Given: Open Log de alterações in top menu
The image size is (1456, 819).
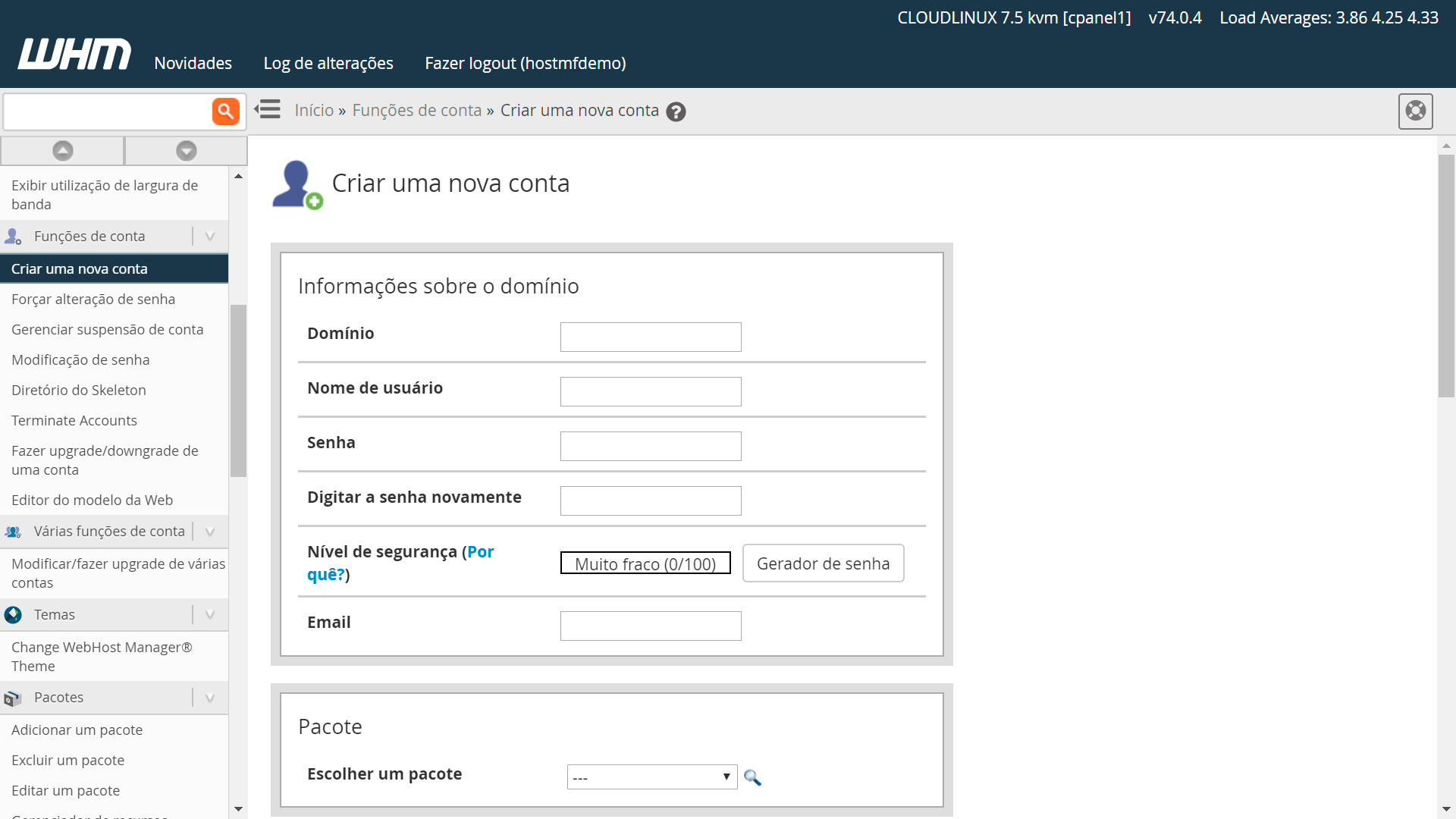Looking at the screenshot, I should point(328,63).
